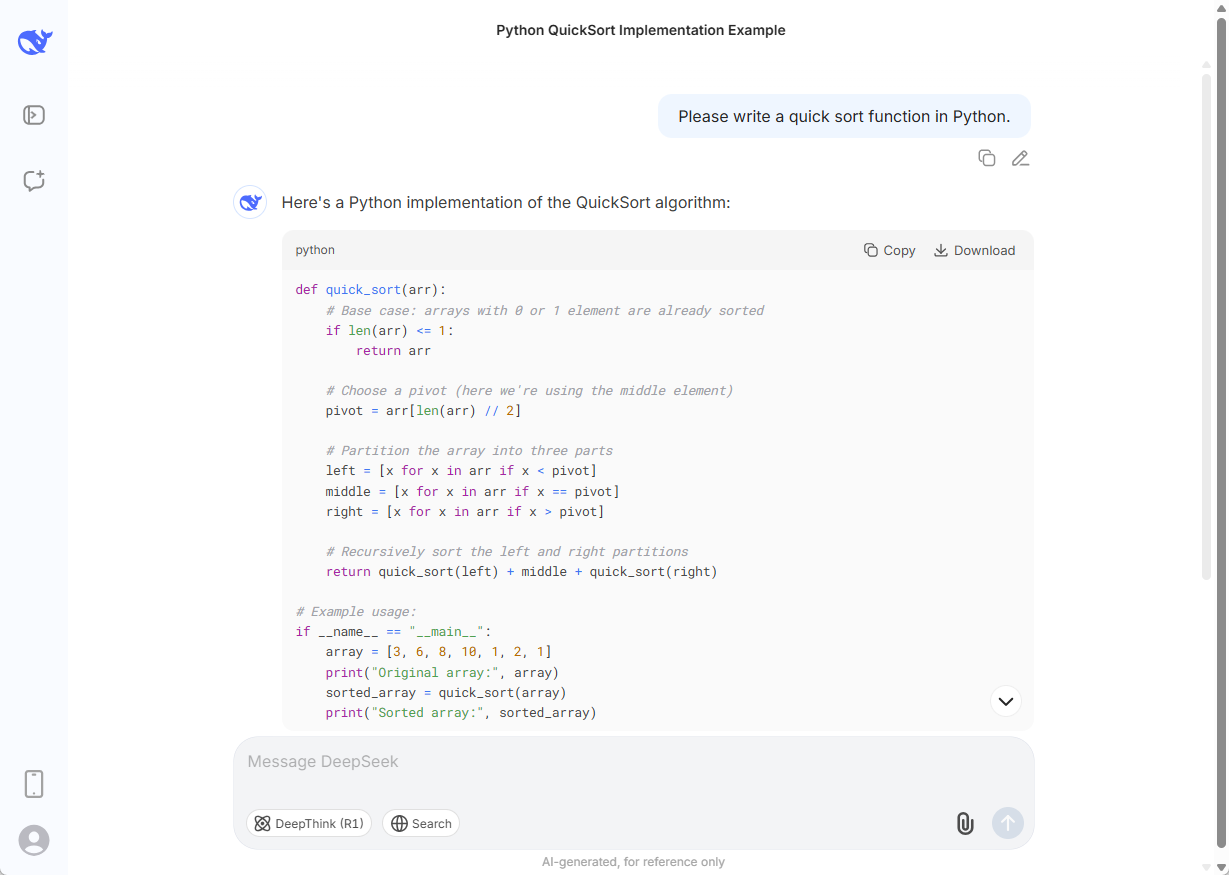Click the line 'left = [x for x in arr if x < pivot]'
This screenshot has height=875, width=1229.
461,471
